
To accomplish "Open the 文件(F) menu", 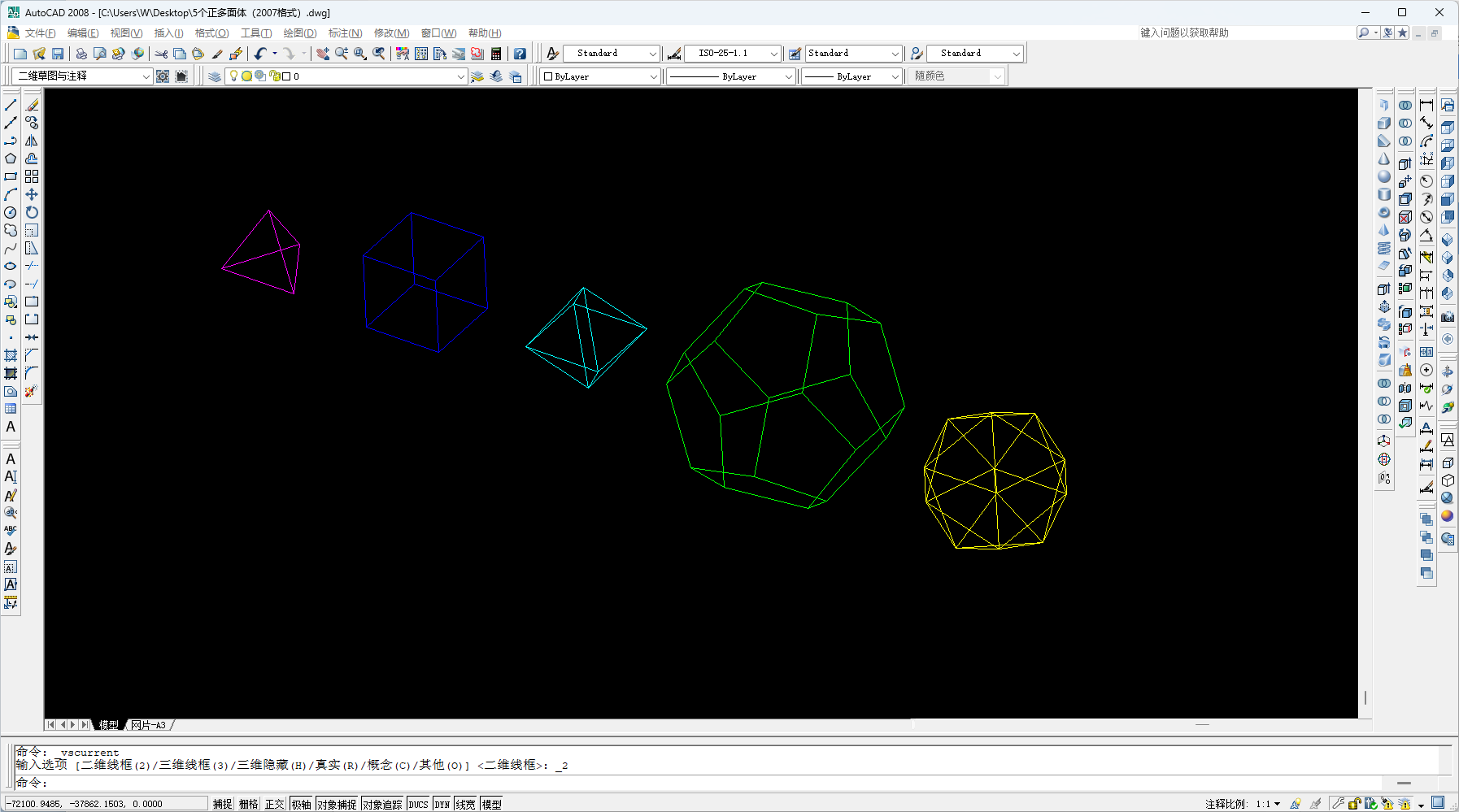I will click(x=41, y=33).
